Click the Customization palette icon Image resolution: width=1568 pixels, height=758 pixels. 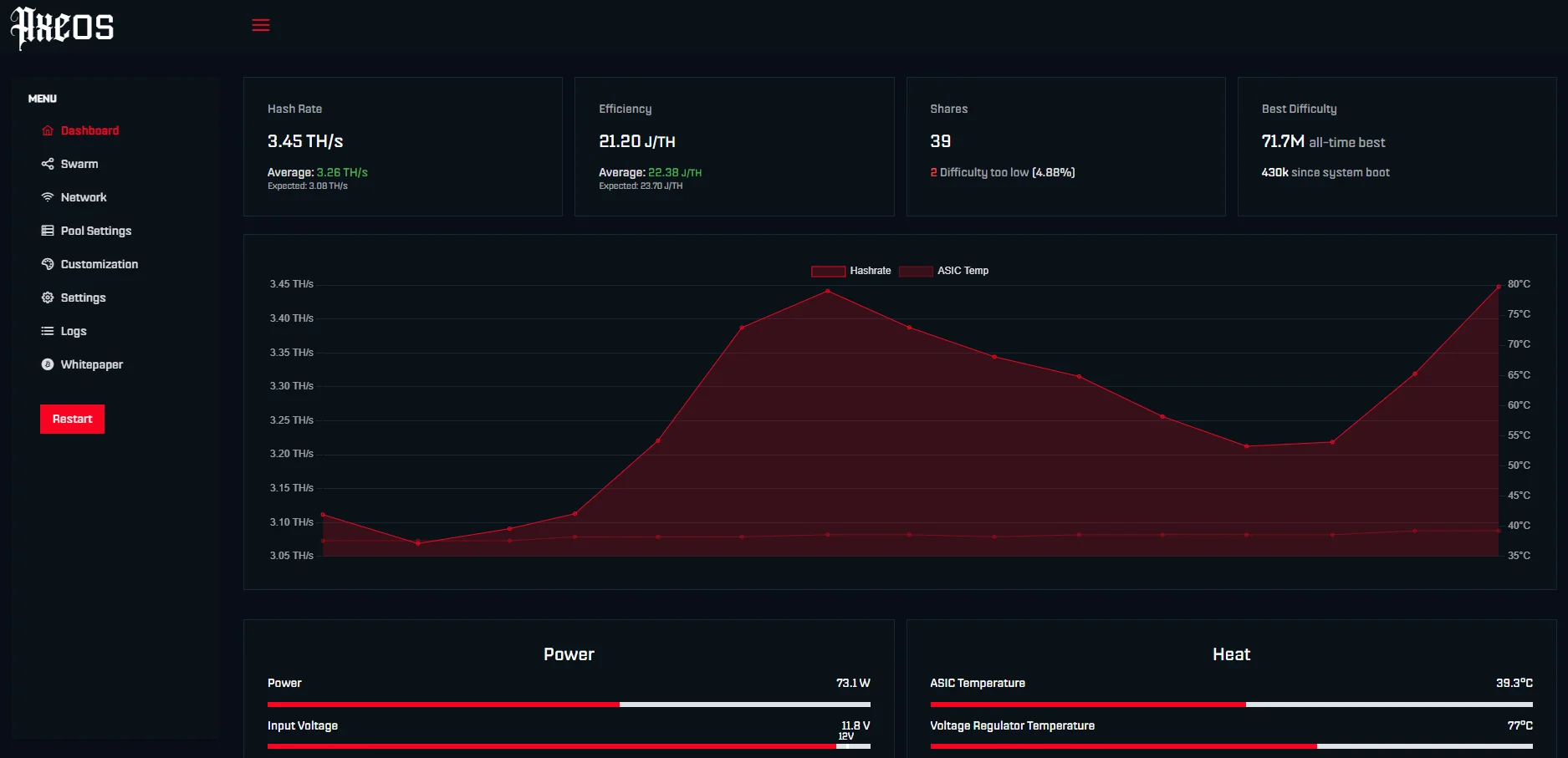click(48, 264)
